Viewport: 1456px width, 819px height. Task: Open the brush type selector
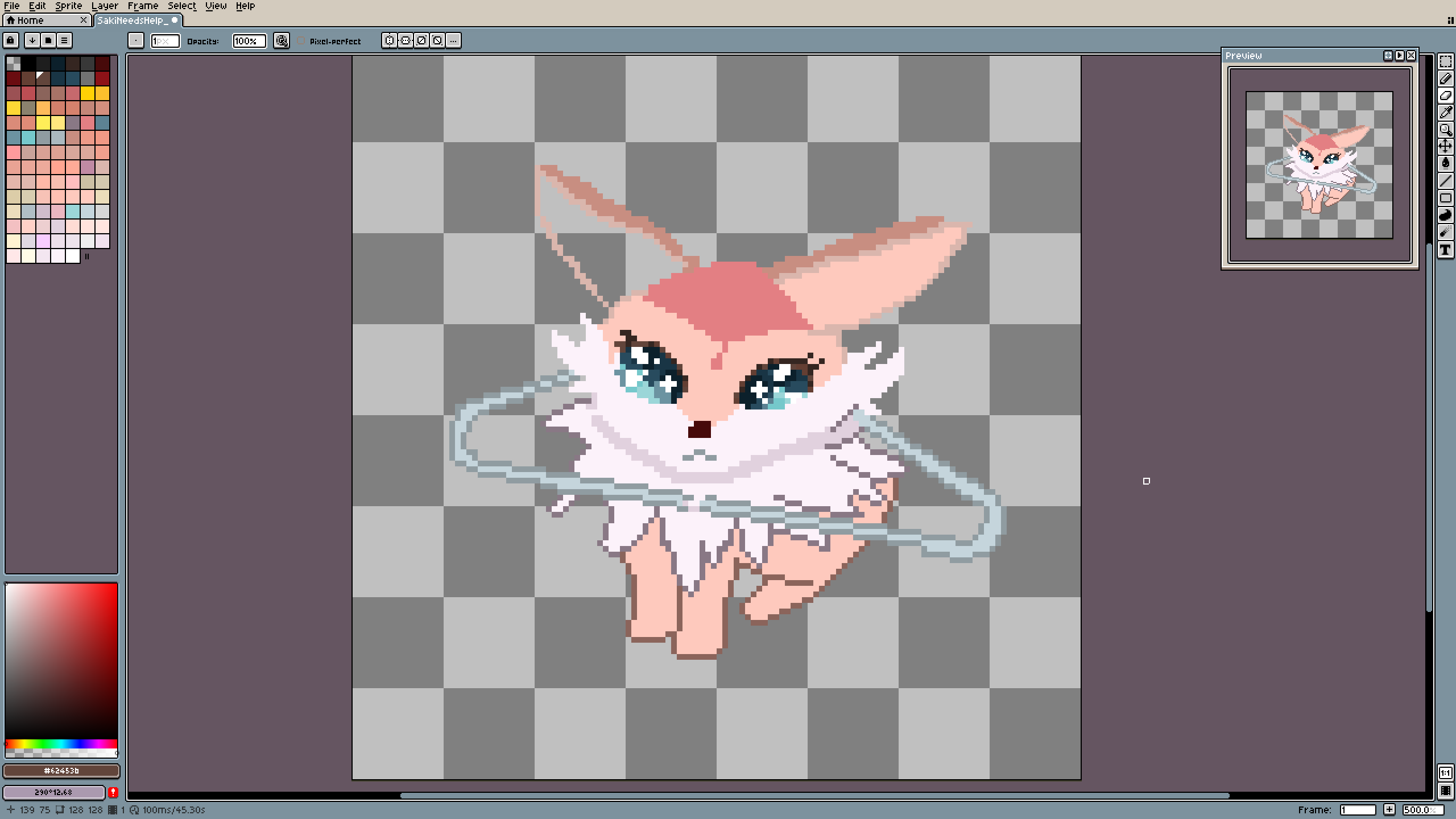[x=136, y=40]
